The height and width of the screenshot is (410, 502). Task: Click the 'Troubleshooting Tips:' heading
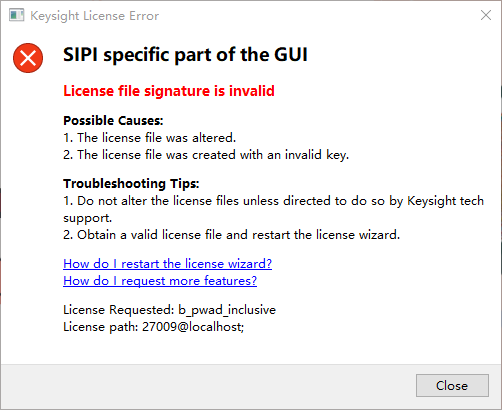tap(131, 183)
